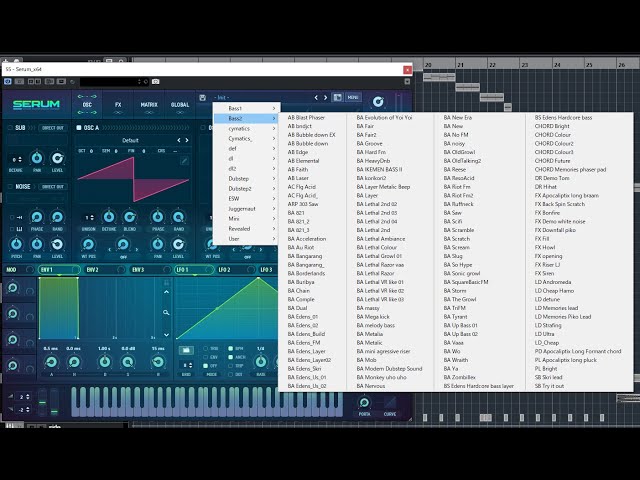
Task: Click the mod wheel strip
Action: point(54,402)
